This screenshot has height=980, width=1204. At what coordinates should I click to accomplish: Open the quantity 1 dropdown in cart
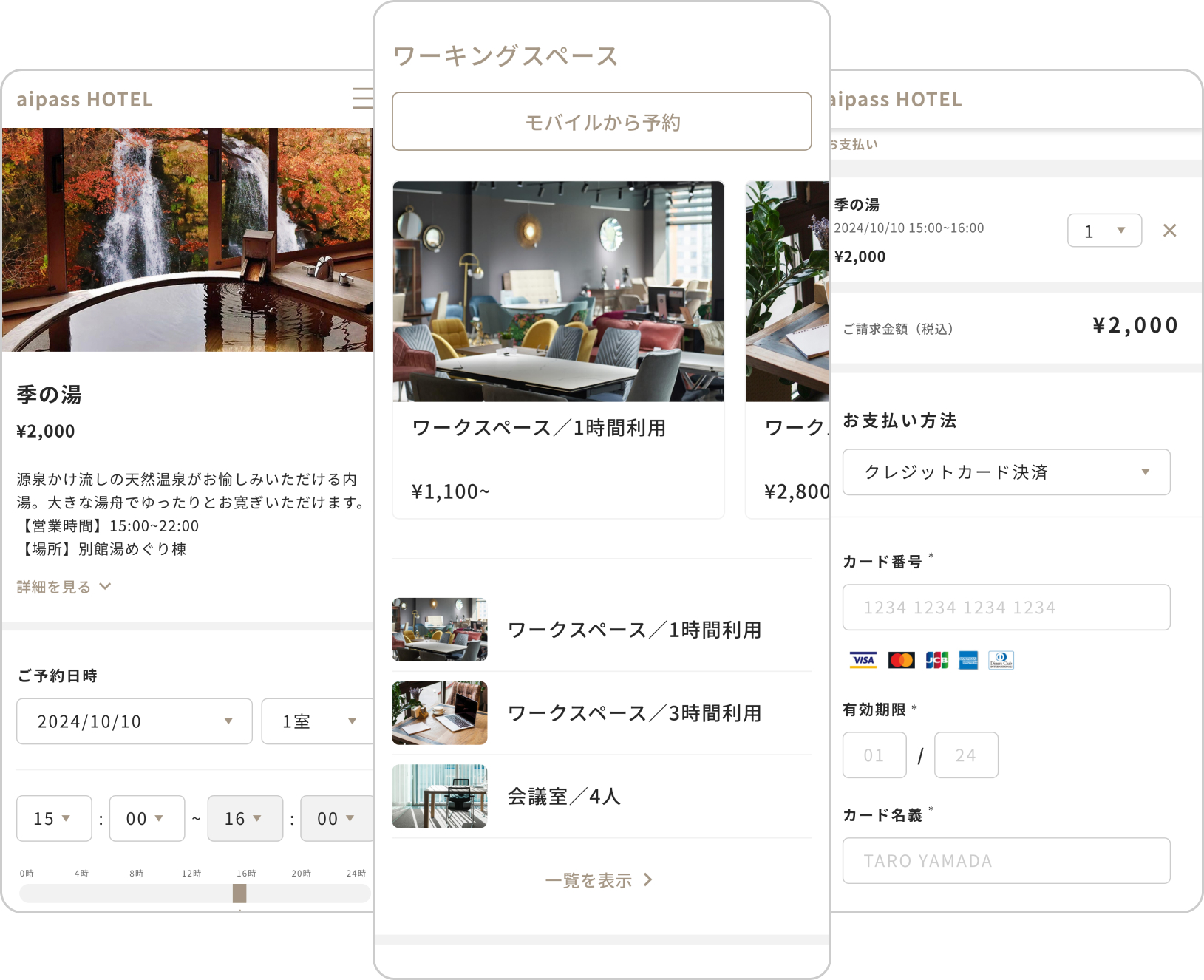coord(1104,231)
